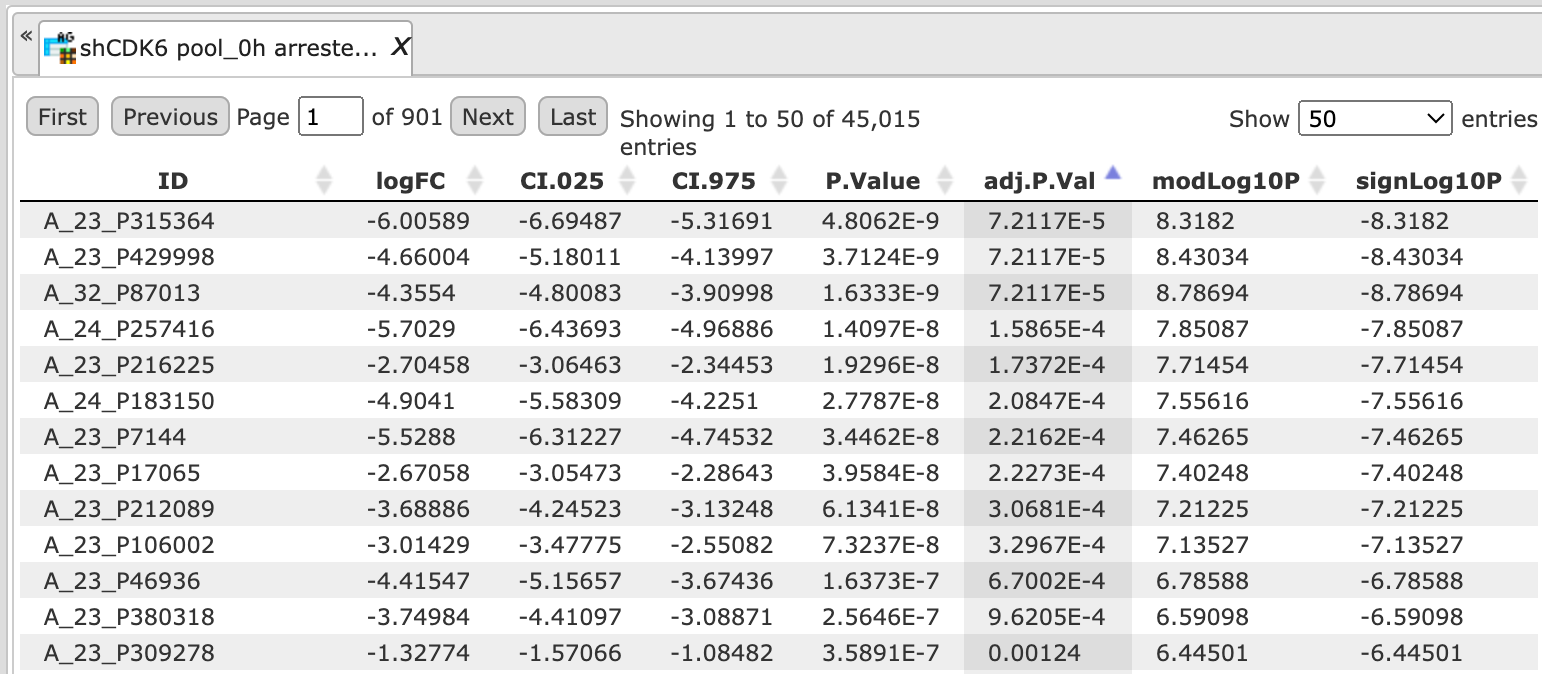This screenshot has height=674, width=1542.
Task: Click adj.P.Val cell 1.5865E-4
Action: [x=1046, y=329]
